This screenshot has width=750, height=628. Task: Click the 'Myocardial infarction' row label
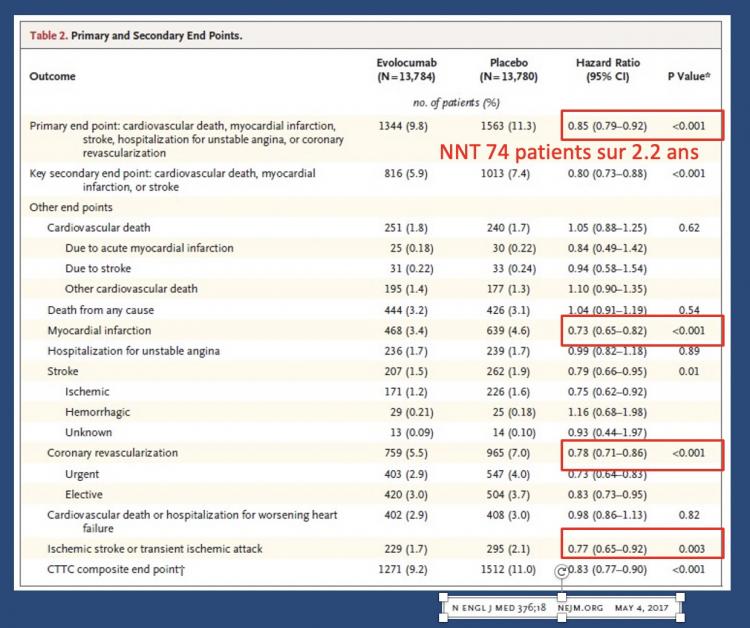pyautogui.click(x=99, y=331)
